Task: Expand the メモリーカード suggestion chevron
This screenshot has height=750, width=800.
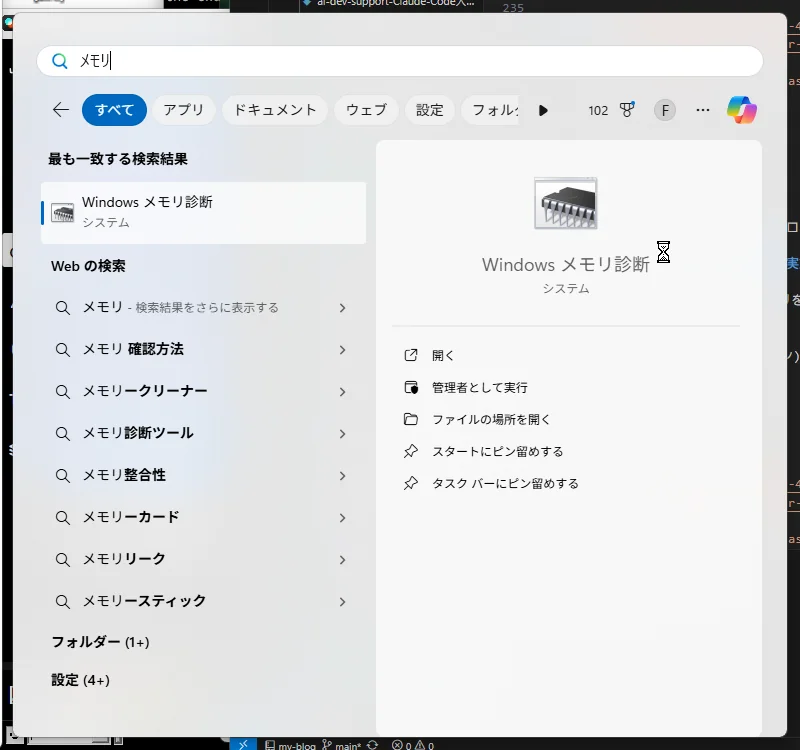Action: [342, 518]
